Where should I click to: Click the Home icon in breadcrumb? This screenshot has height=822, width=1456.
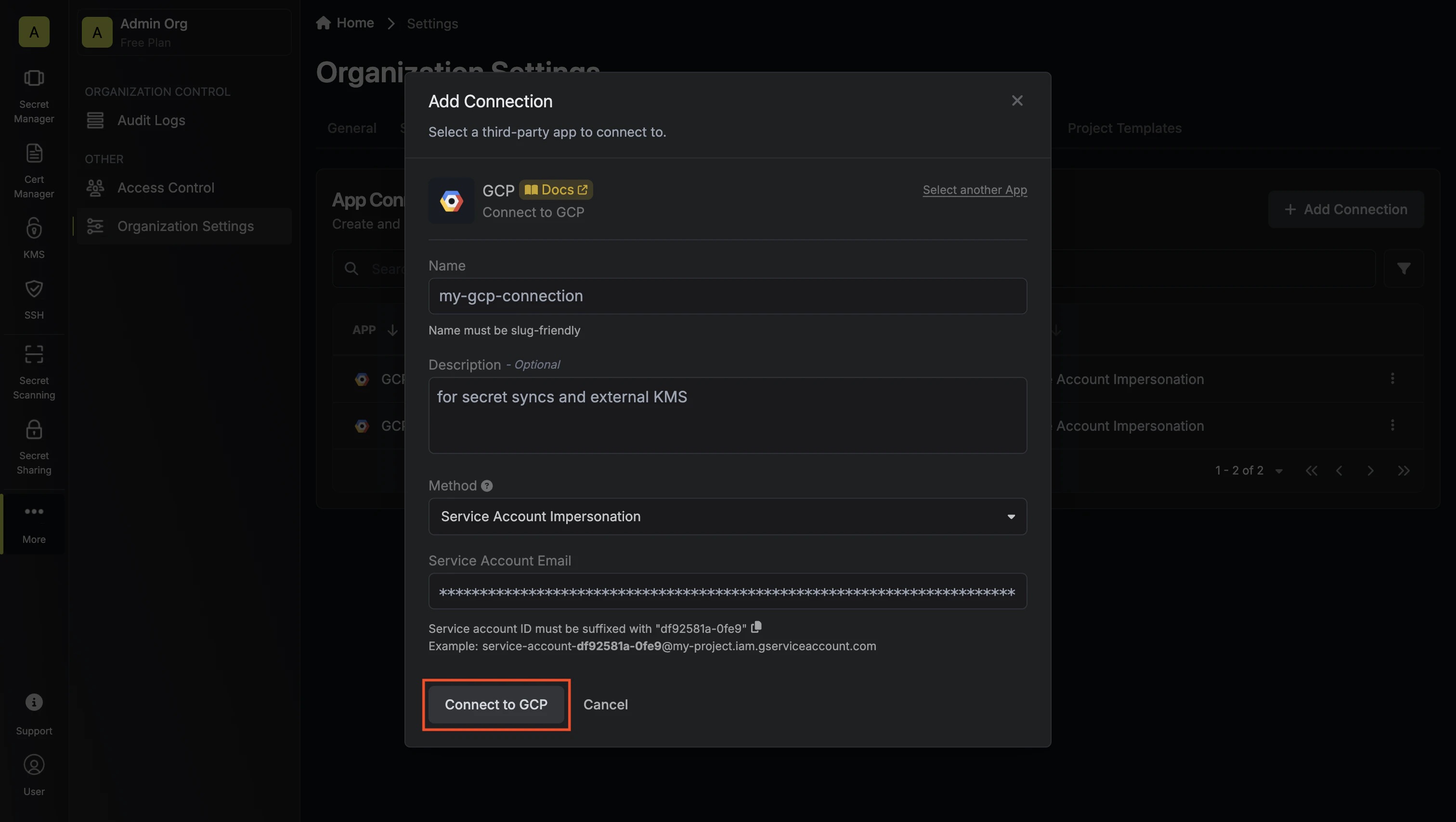(323, 23)
